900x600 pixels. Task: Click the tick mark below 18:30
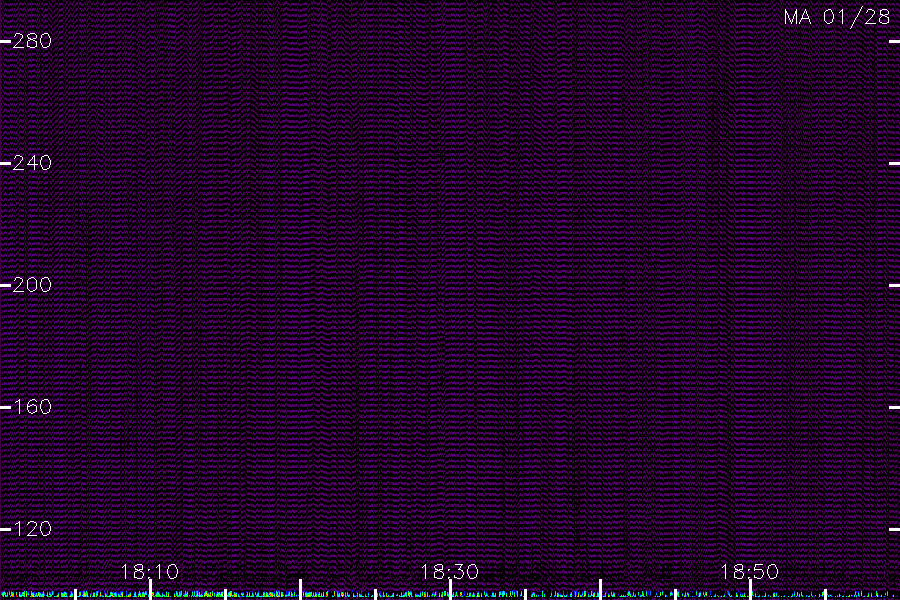(451, 590)
